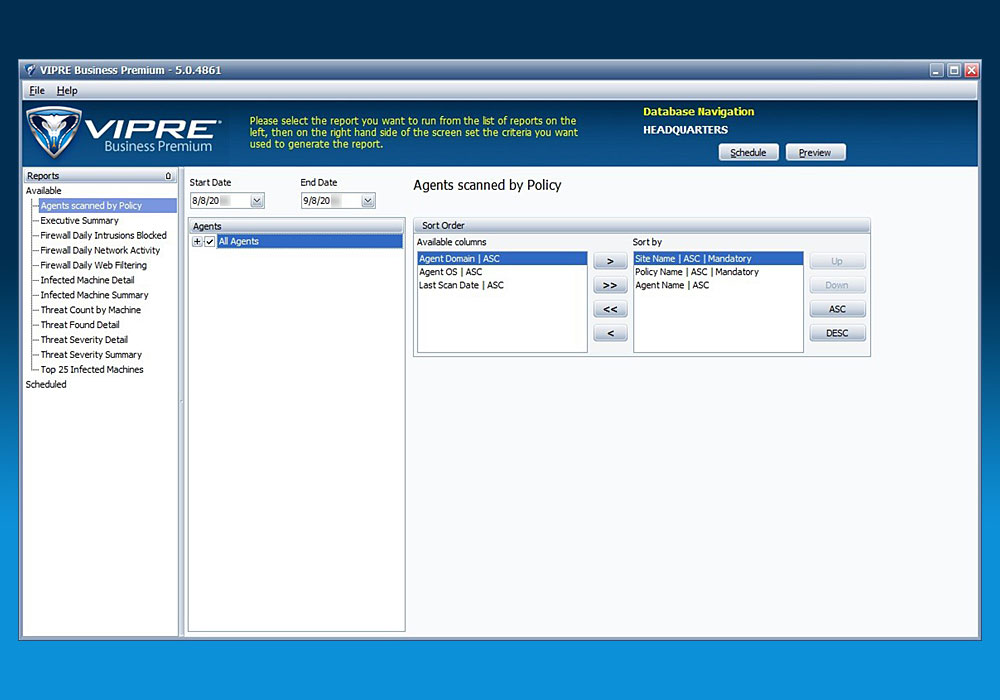Open the Help menu
Viewport: 1000px width, 700px height.
(67, 91)
